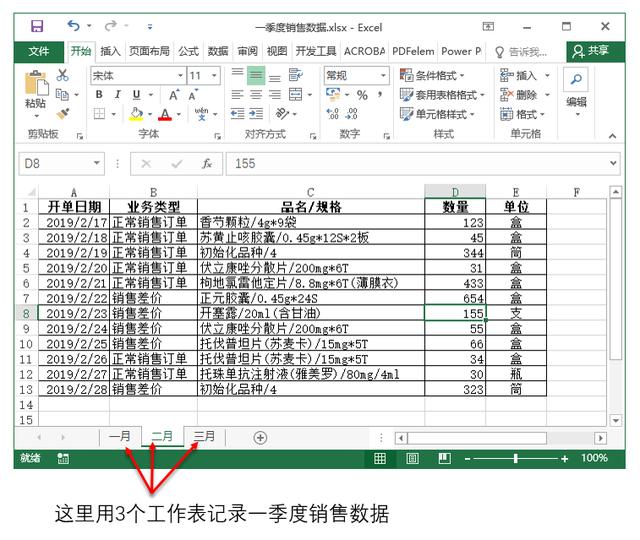Cut selection with scissors icon
The height and width of the screenshot is (540, 640).
tap(62, 75)
